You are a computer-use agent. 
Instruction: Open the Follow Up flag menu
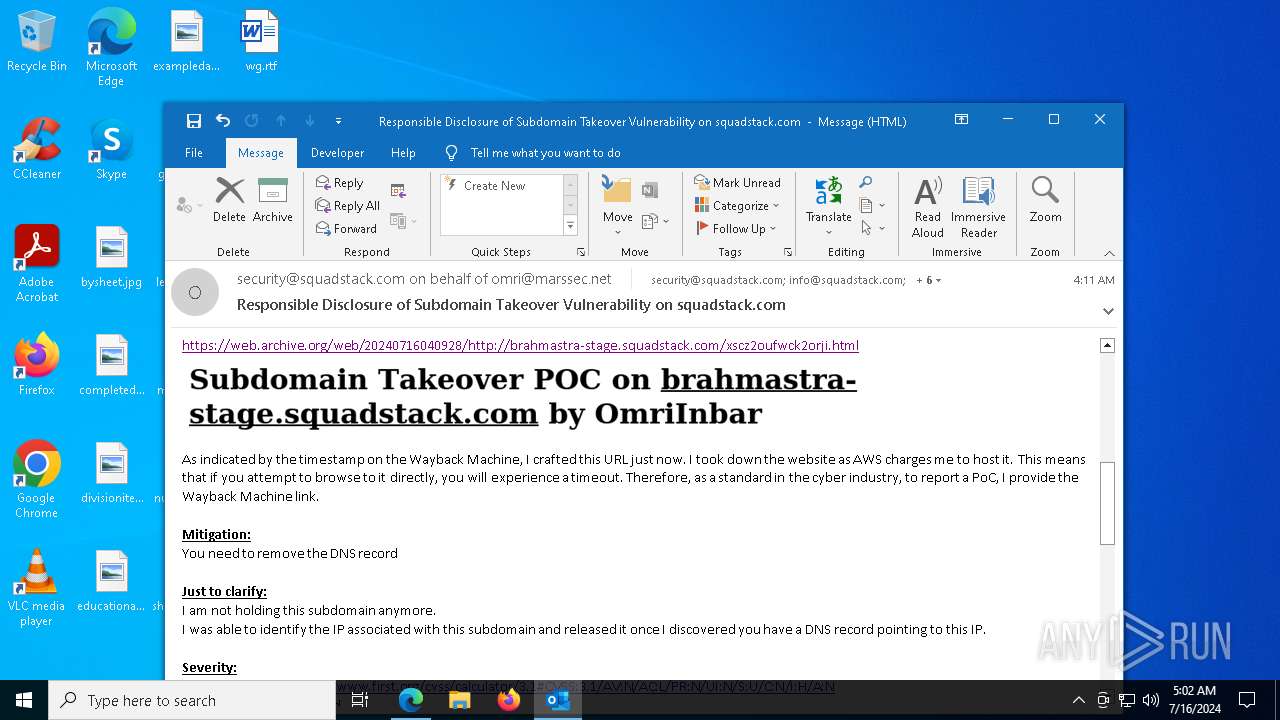736,229
